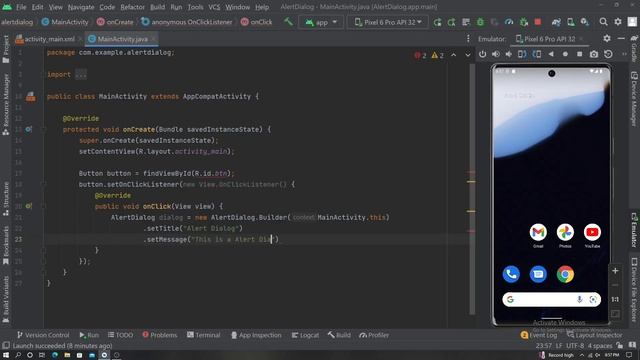Zoom in emulator with plus button
Viewport: 640px width, 360px height.
(x=615, y=271)
